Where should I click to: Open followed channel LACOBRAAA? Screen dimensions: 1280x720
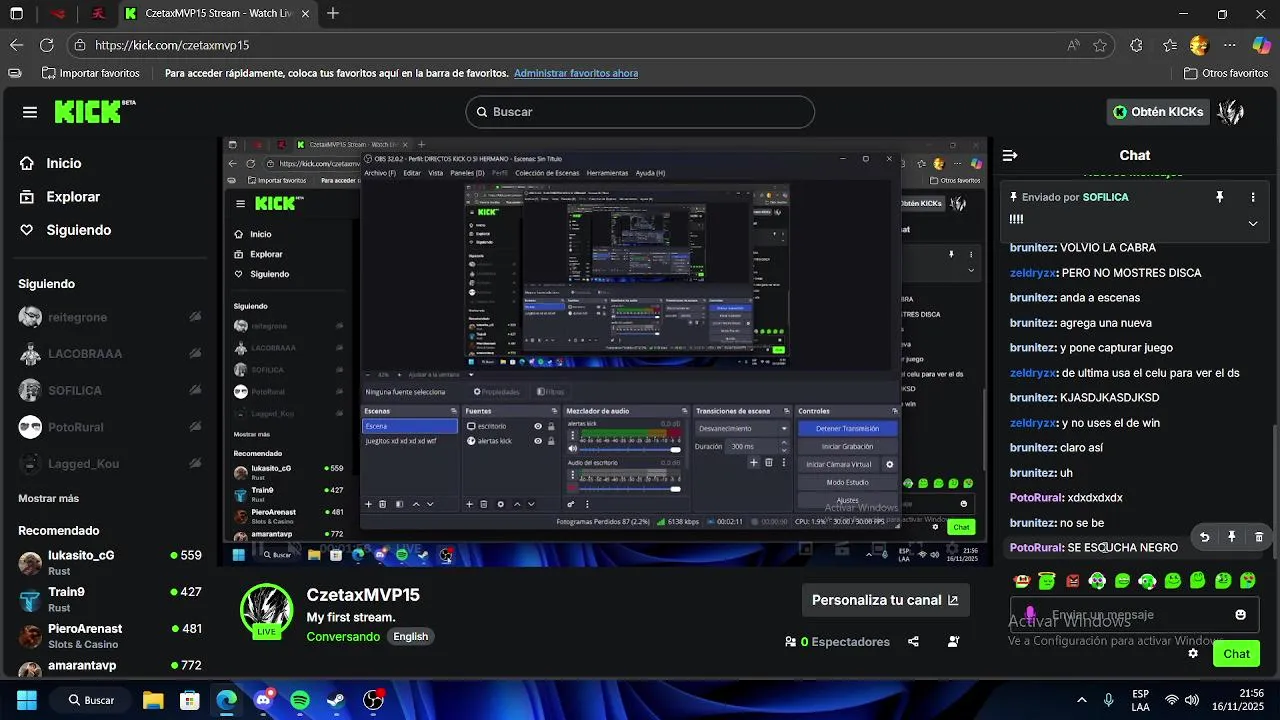(x=110, y=354)
